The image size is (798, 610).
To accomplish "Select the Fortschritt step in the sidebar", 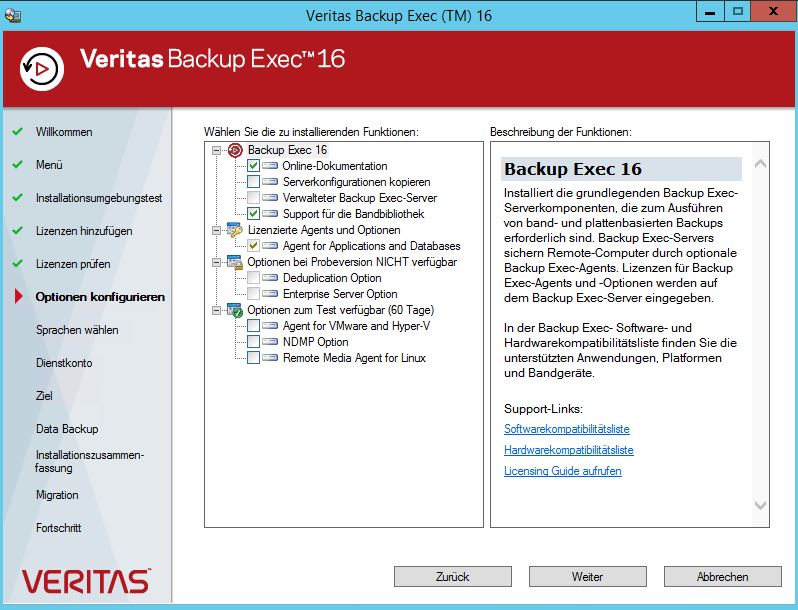I will point(59,528).
